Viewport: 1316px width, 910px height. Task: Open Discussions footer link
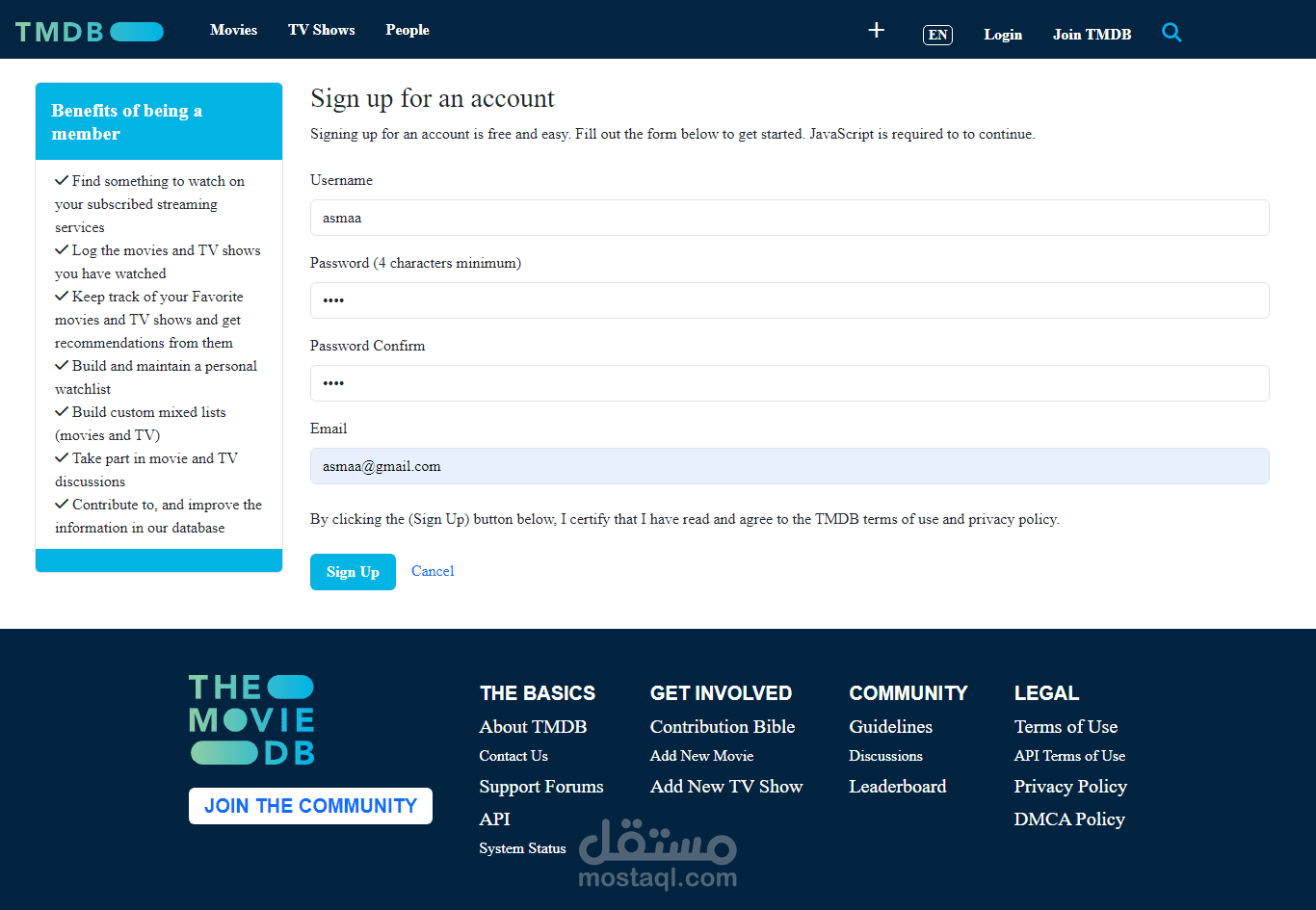[x=885, y=756]
